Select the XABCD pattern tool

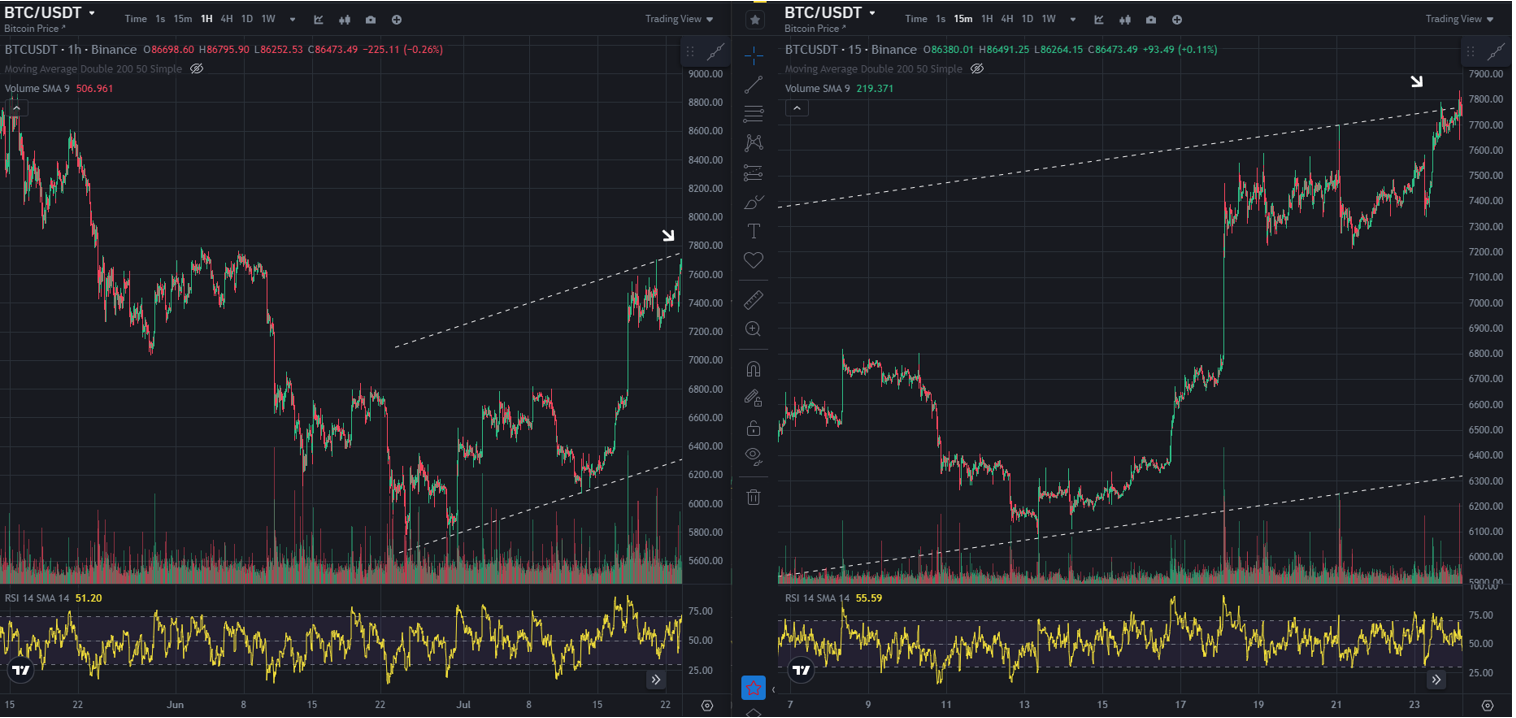(754, 143)
